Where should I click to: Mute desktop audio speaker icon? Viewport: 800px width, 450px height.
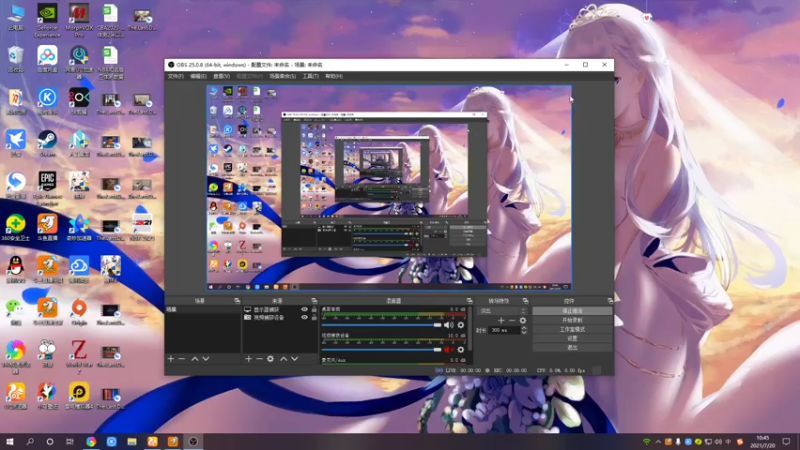pos(448,325)
